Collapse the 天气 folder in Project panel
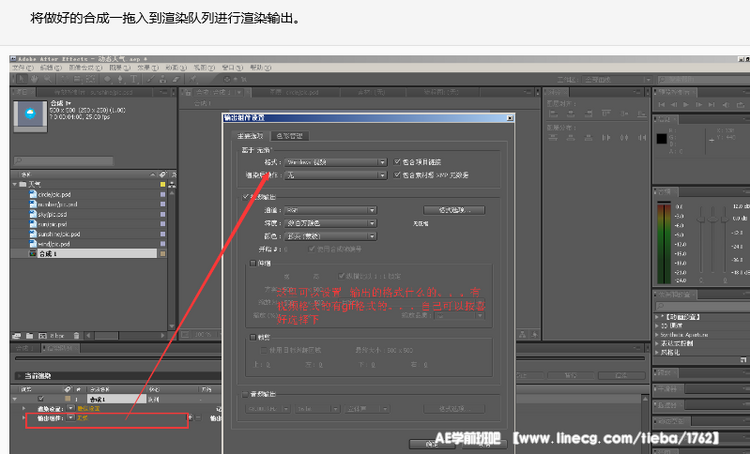The height and width of the screenshot is (454, 750). pyautogui.click(x=15, y=184)
